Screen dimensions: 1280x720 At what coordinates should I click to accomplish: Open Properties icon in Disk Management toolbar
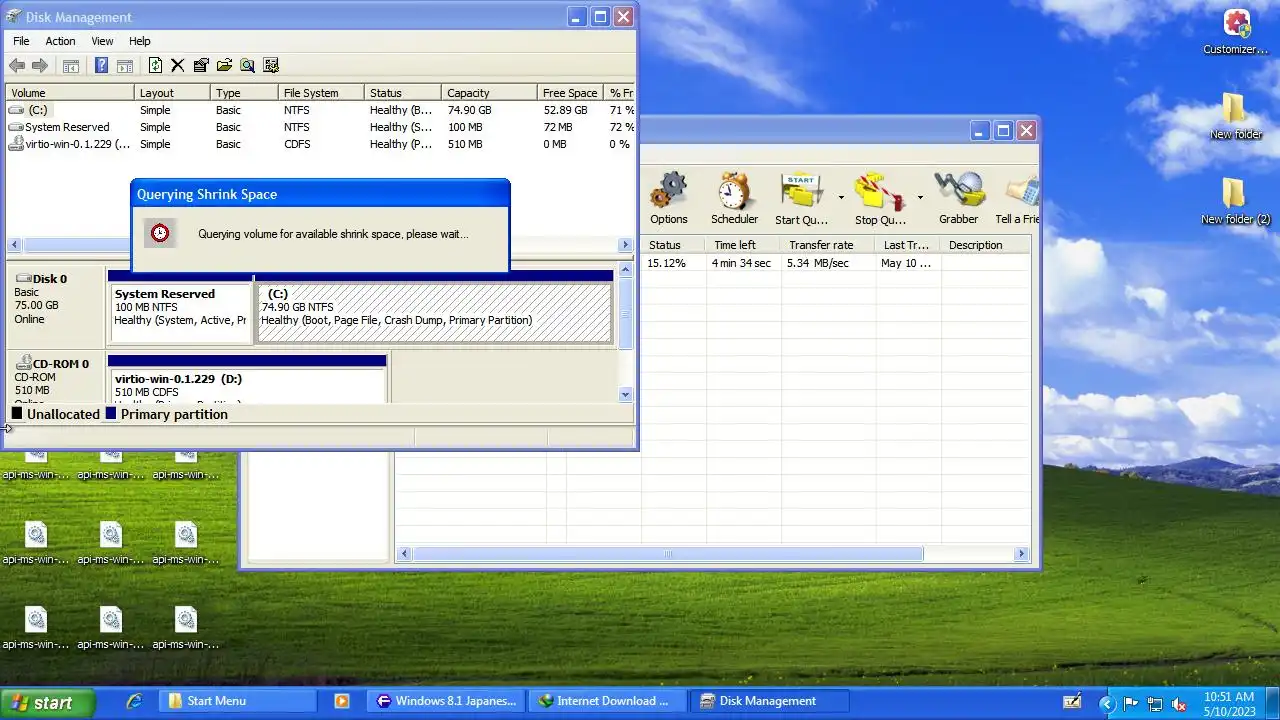point(201,65)
